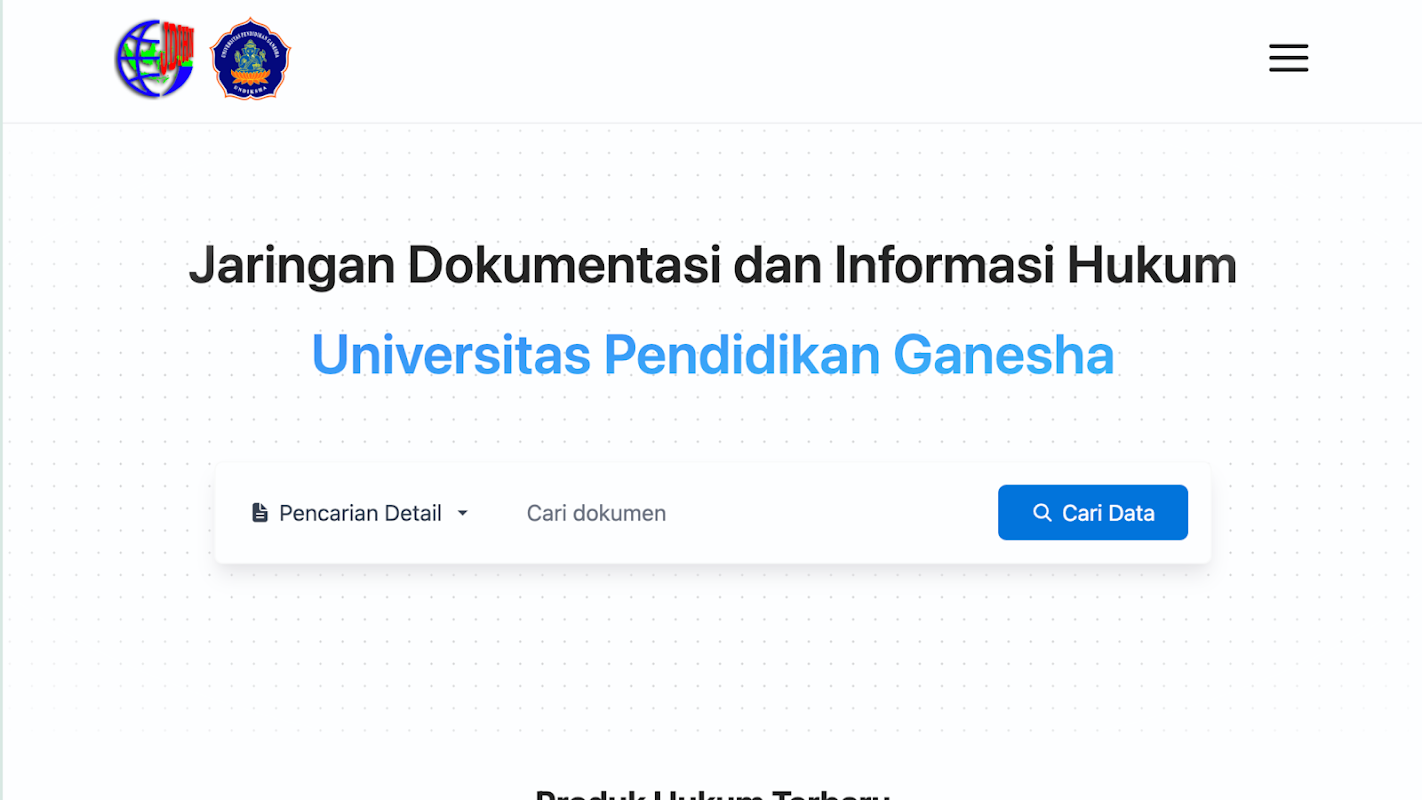Click the Universitas Pendidikan Ganesha heading
The width and height of the screenshot is (1422, 800).
(713, 355)
